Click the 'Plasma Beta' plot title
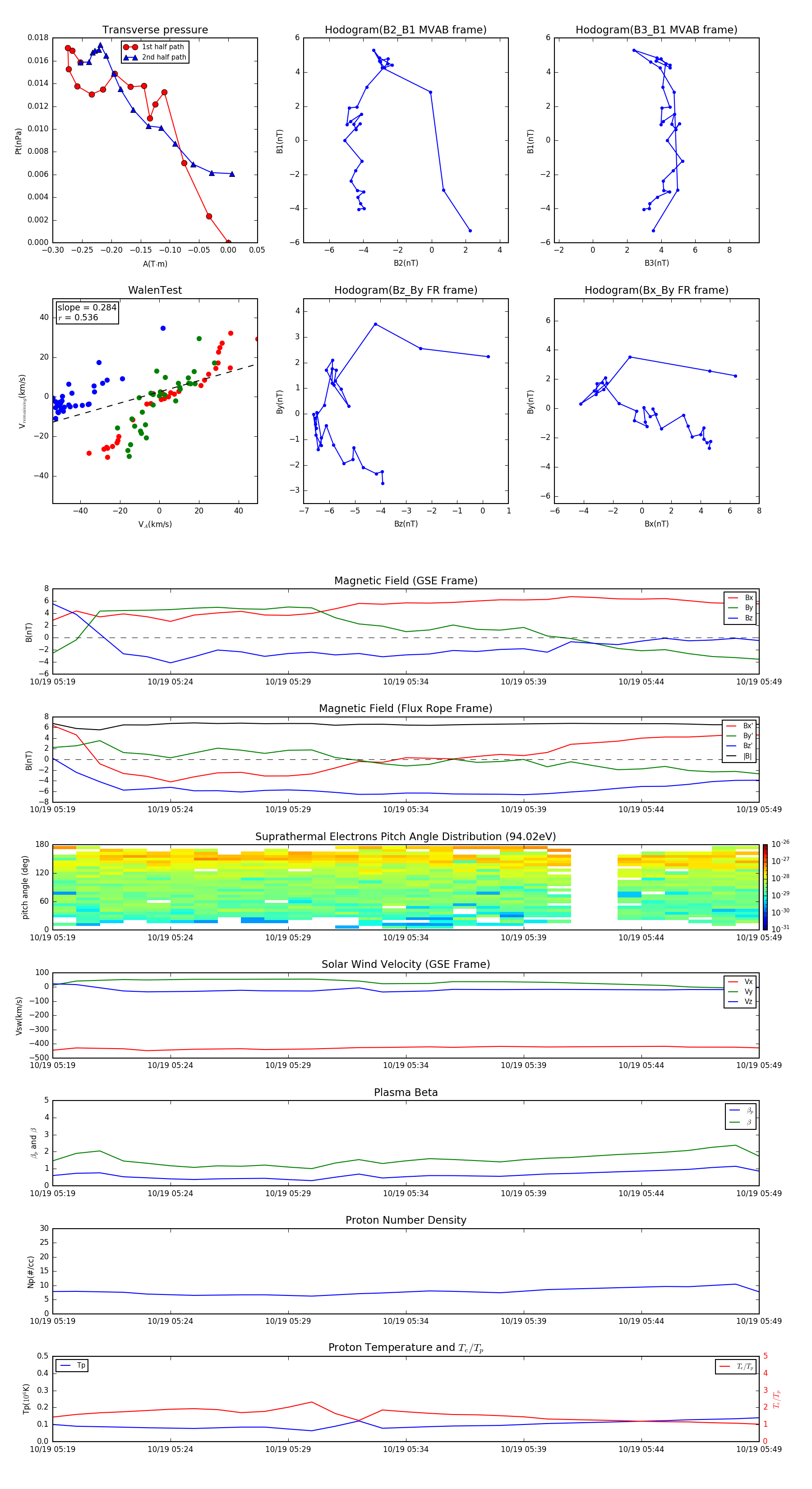This screenshot has width=812, height=1489. [x=406, y=1093]
